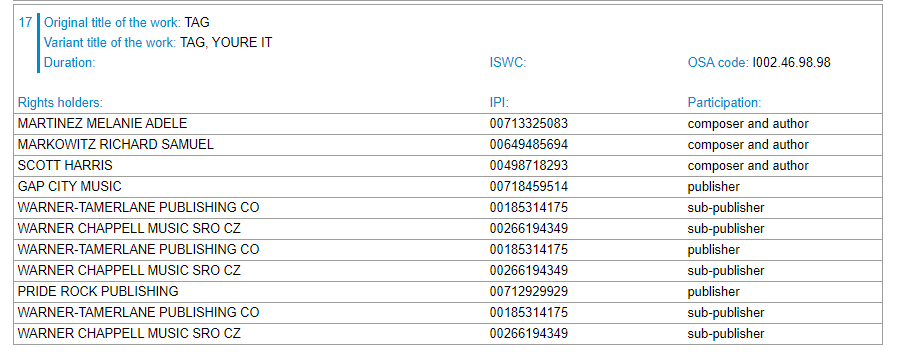This screenshot has height=360, width=906.
Task: Click PRIDE ROCK PUBLISHING entry
Action: tap(98, 291)
